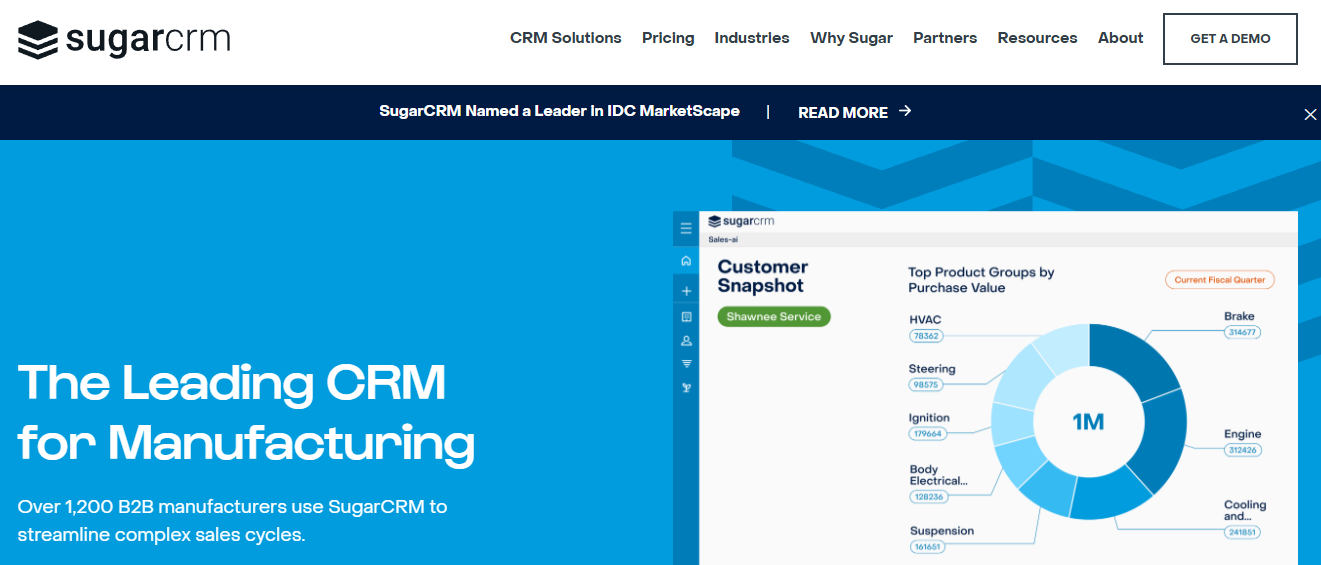Click the SugarCRM logo in the header
Viewport: 1321px width, 565px height.
click(x=124, y=39)
